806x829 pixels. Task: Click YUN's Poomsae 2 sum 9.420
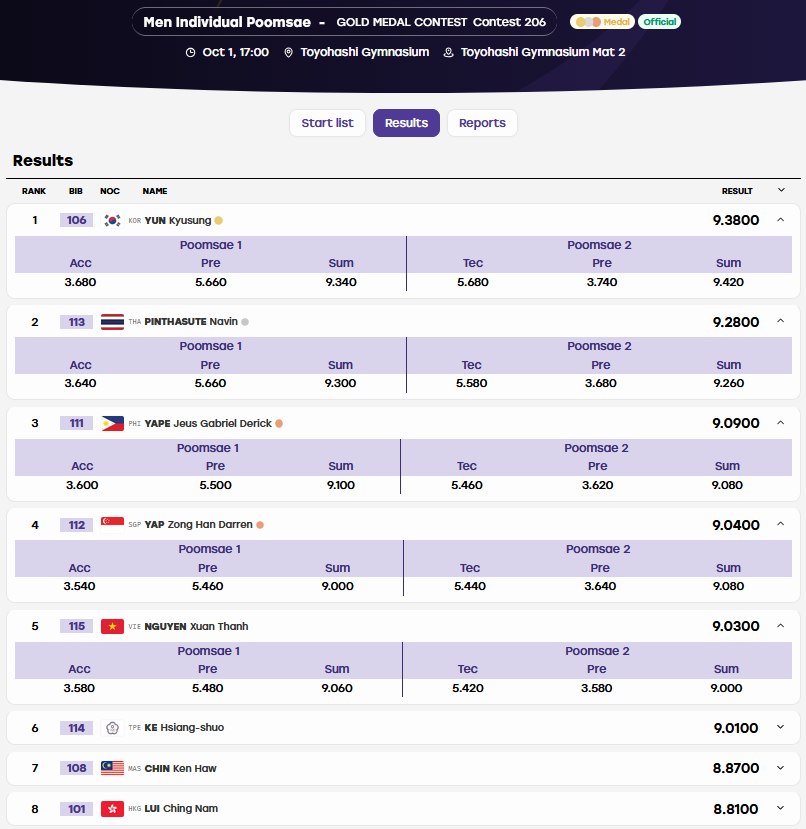[728, 282]
